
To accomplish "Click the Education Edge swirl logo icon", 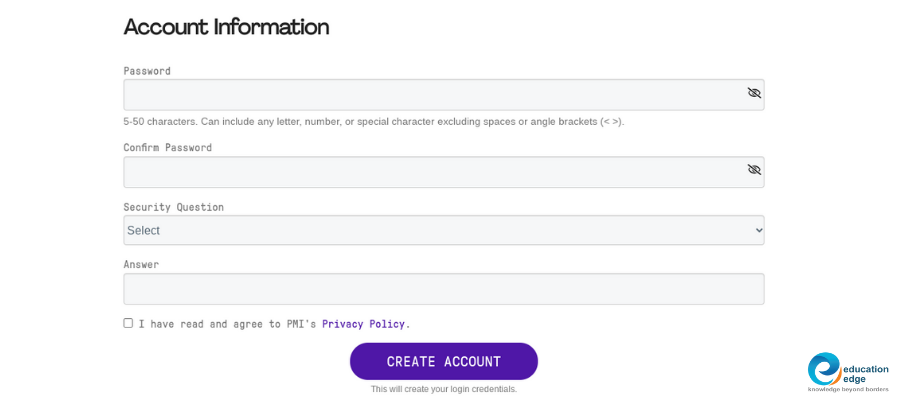I will pos(824,368).
